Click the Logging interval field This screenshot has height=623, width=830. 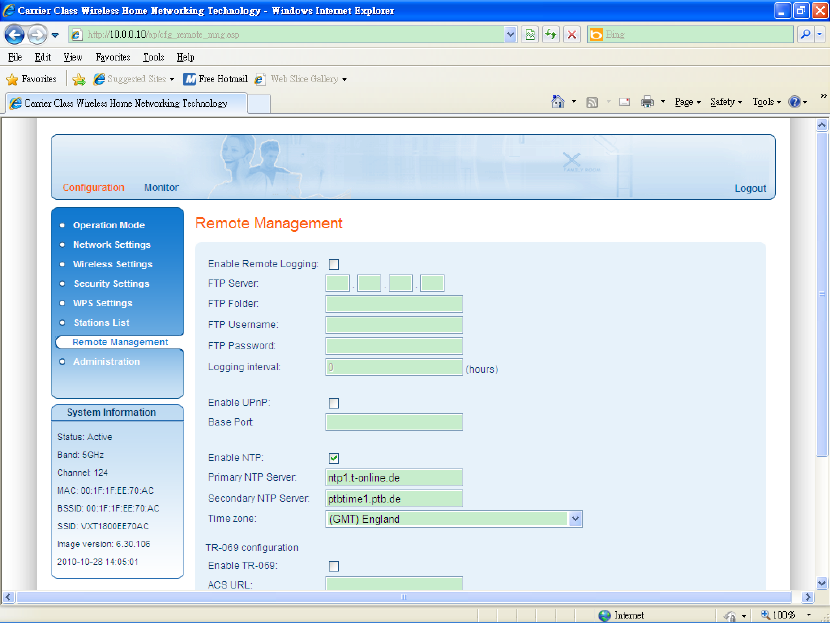pos(394,367)
